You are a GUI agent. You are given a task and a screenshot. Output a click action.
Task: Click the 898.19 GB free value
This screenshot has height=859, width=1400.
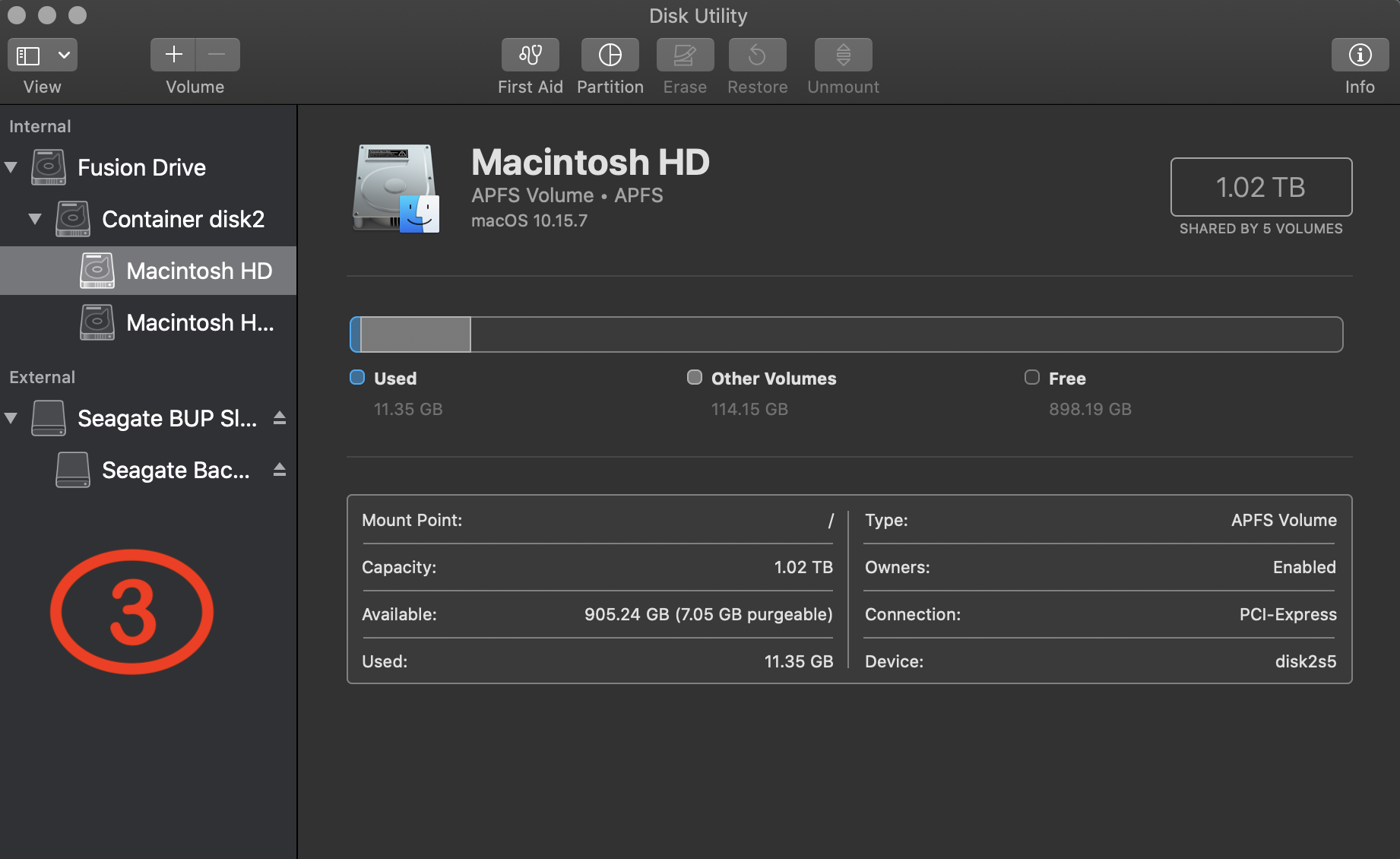[1090, 409]
